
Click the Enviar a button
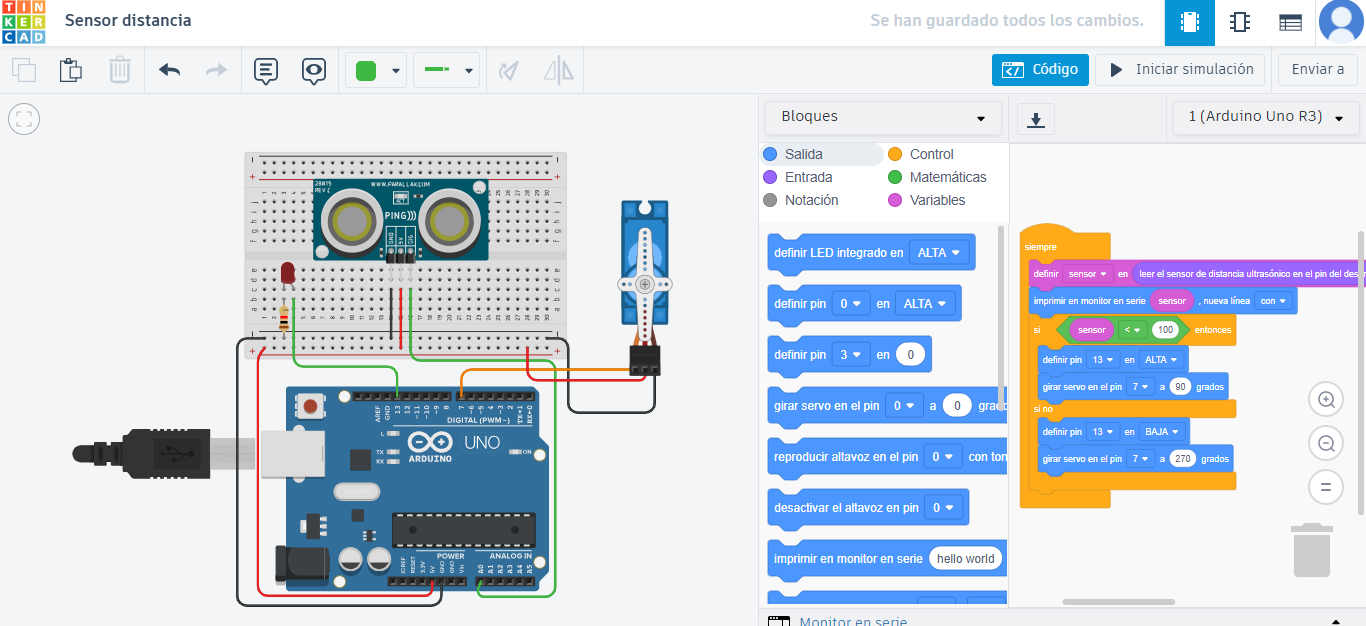point(1318,70)
